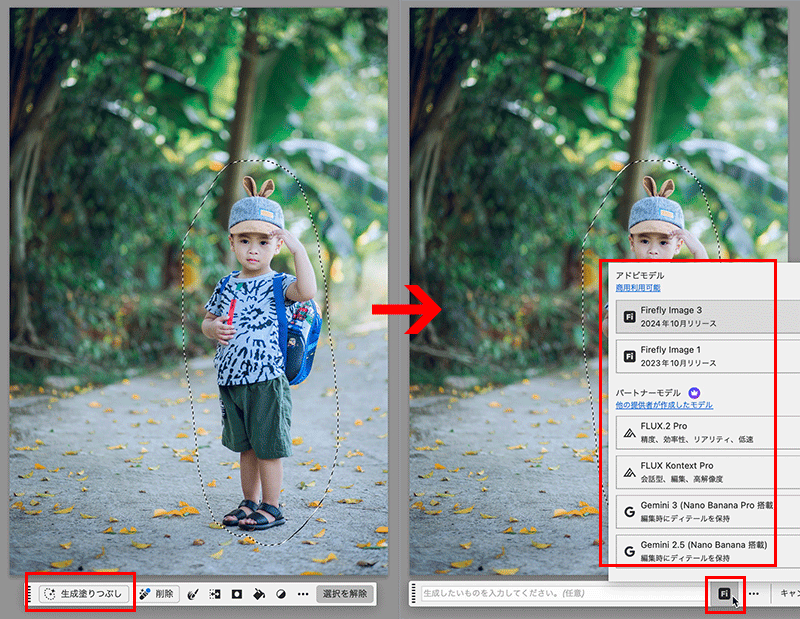Viewport: 800px width, 619px height.
Task: Open more options on left taskbar
Action: click(302, 593)
